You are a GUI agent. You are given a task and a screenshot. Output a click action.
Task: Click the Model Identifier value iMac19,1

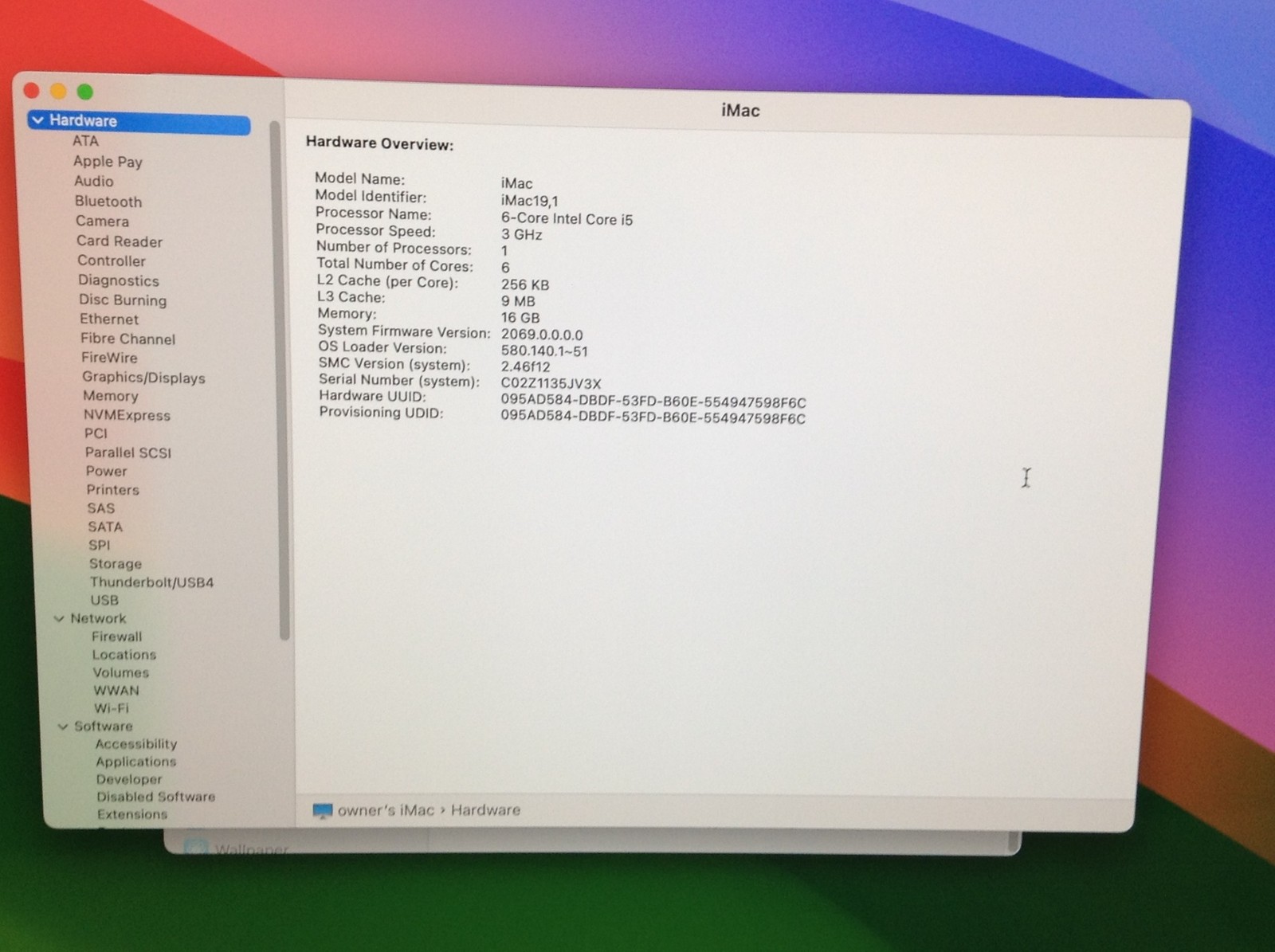(529, 201)
